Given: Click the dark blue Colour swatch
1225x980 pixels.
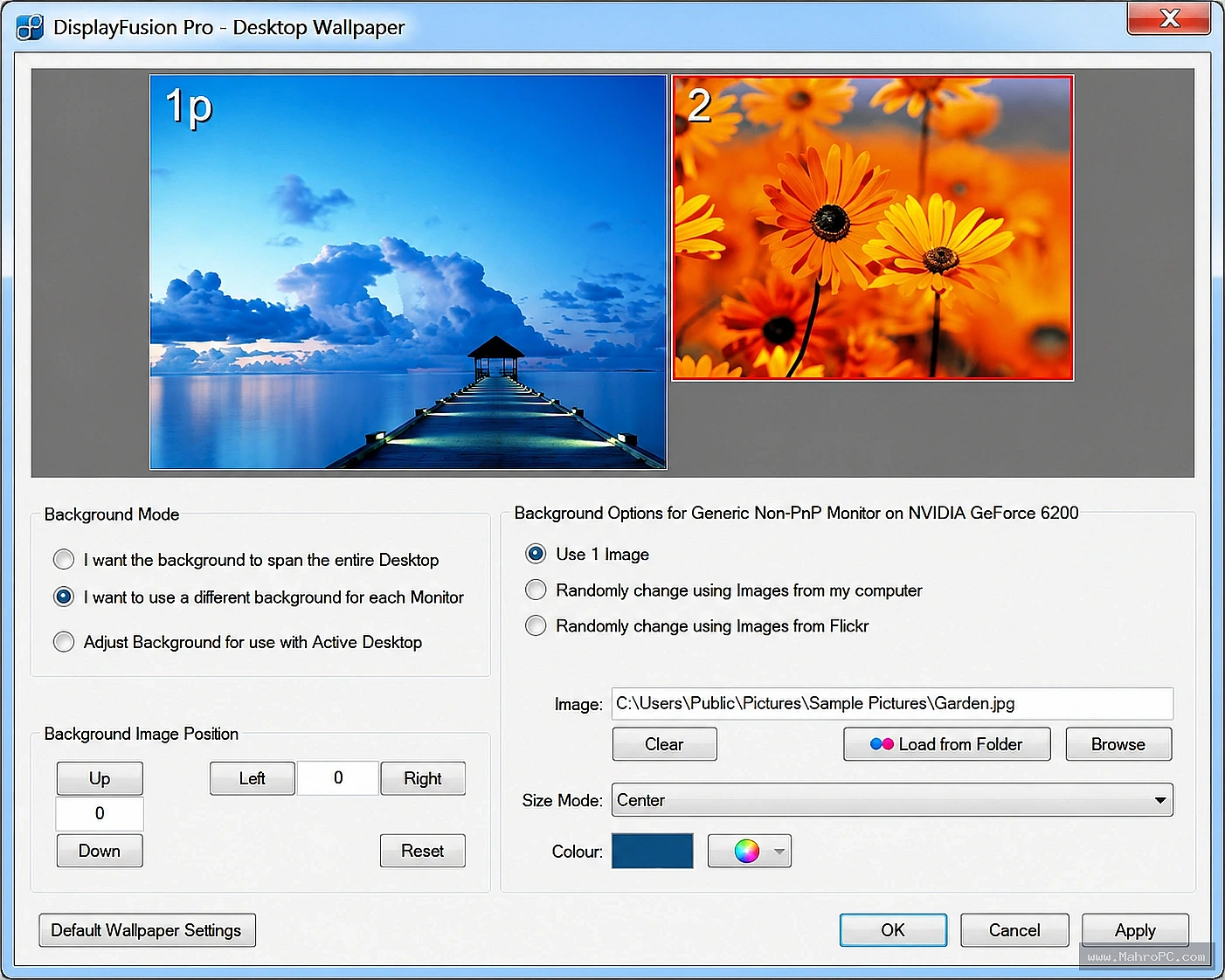Looking at the screenshot, I should (x=653, y=851).
